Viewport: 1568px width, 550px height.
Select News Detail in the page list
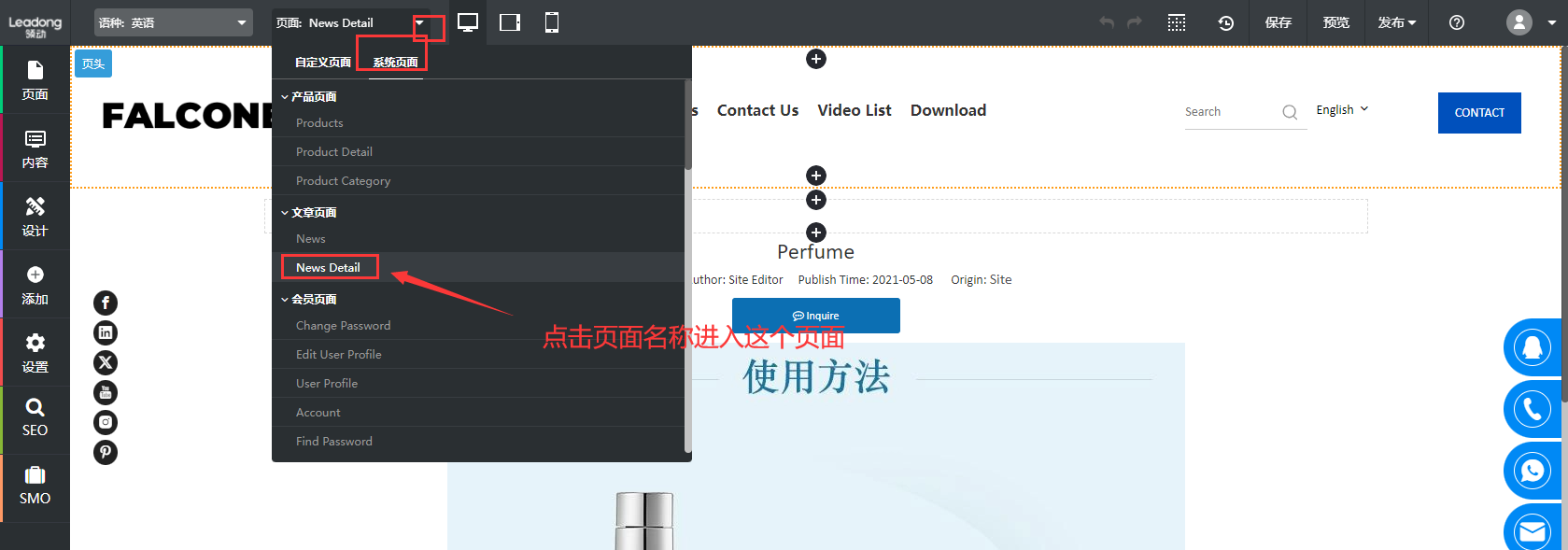click(478, 267)
